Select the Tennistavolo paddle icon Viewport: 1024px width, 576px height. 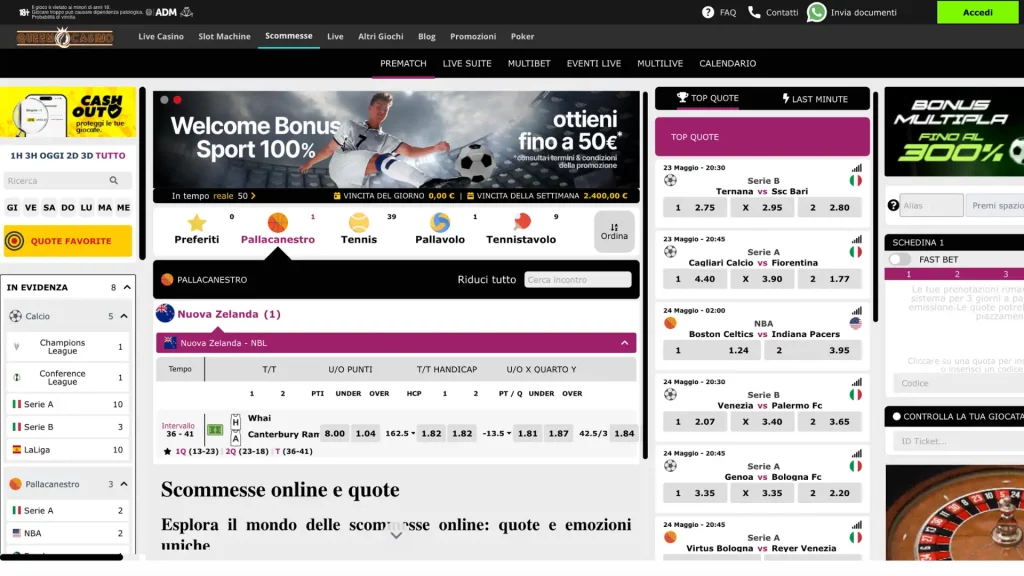[521, 222]
